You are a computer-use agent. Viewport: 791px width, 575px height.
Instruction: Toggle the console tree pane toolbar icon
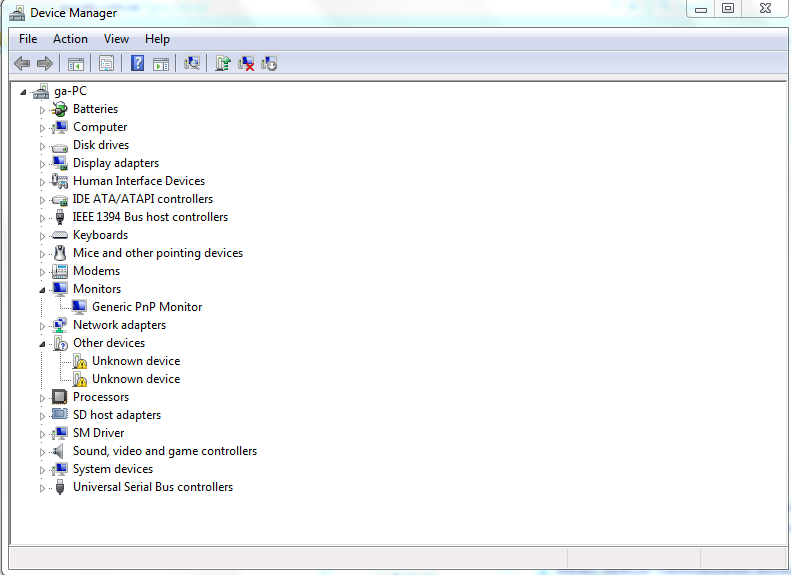[x=76, y=64]
